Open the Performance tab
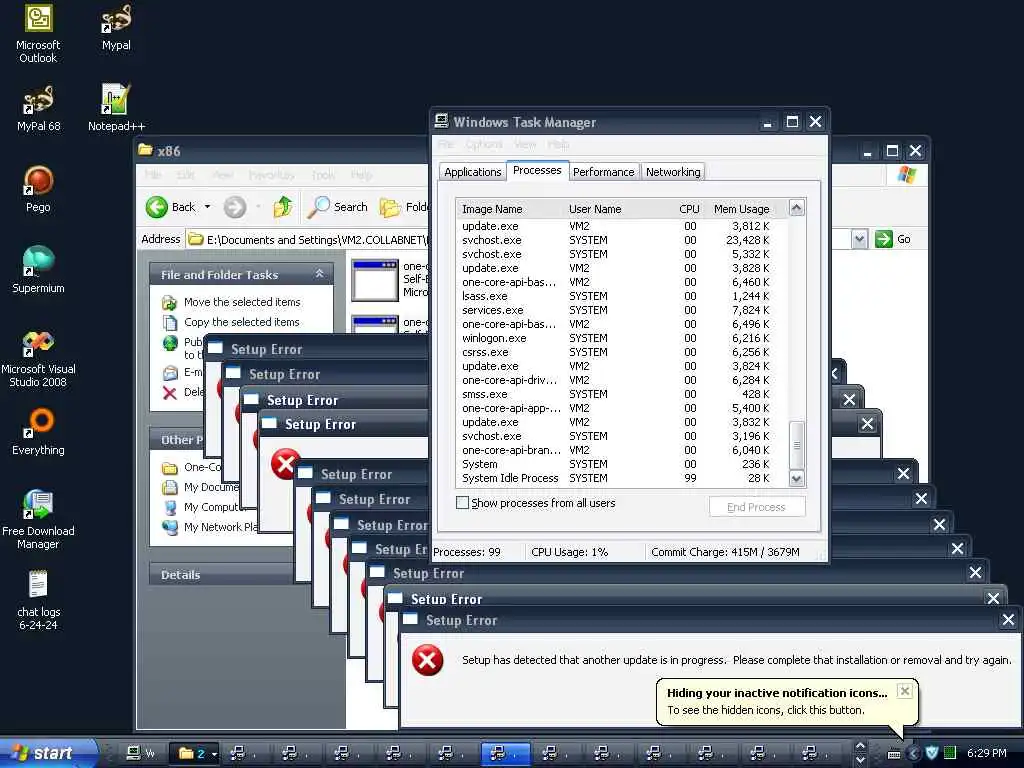Image resolution: width=1024 pixels, height=768 pixels. [x=603, y=172]
